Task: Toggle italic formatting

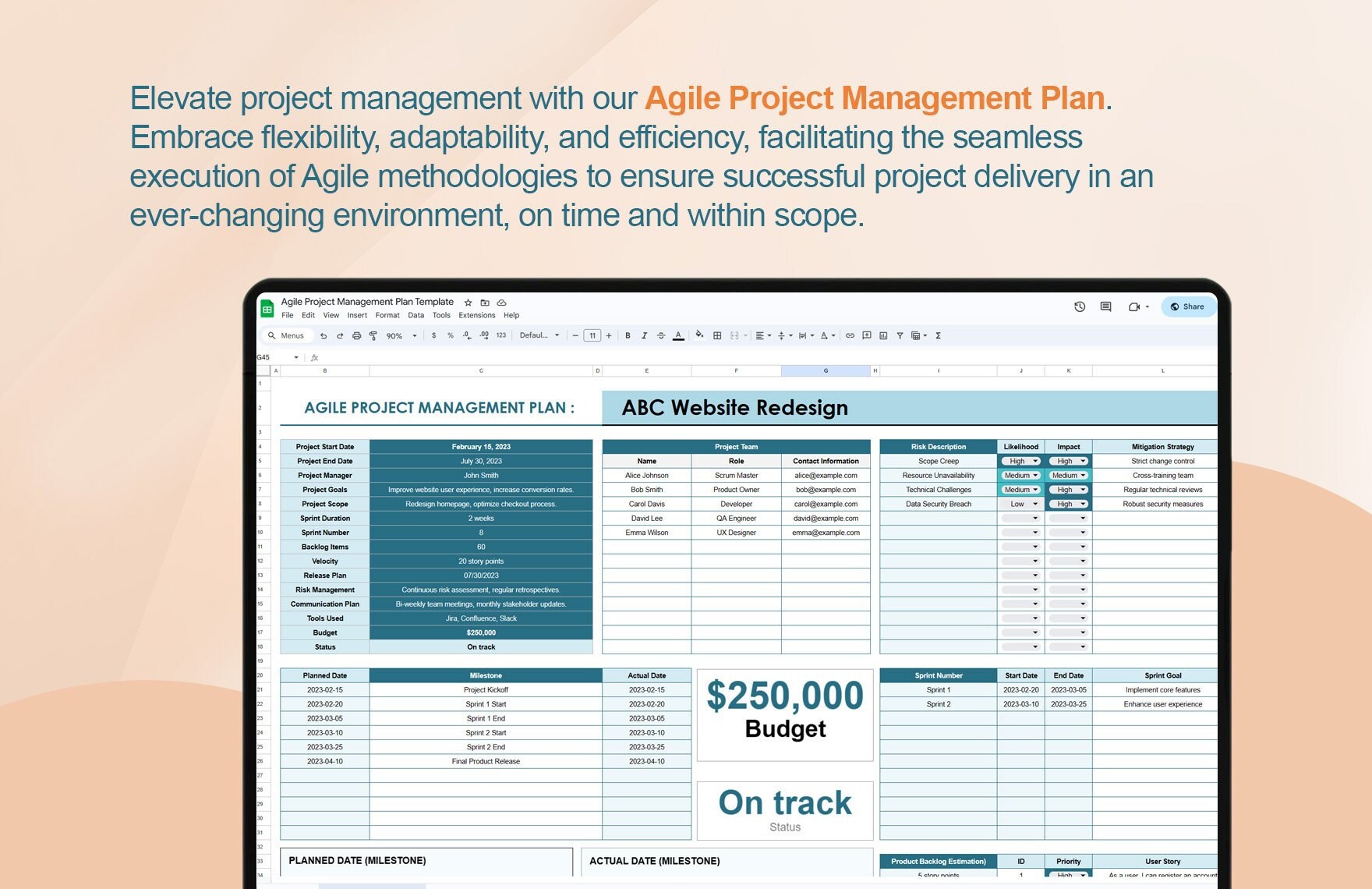Action: (644, 335)
